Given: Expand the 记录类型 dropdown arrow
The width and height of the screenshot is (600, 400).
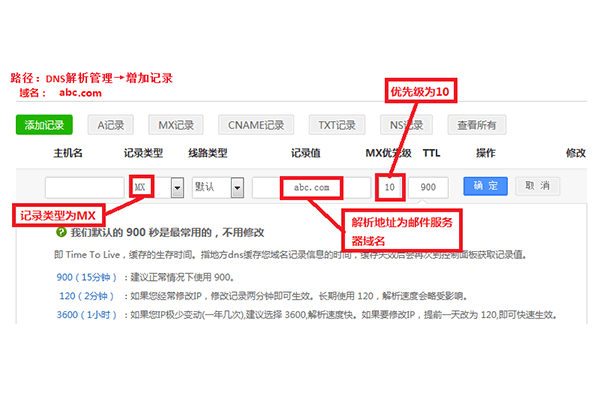Looking at the screenshot, I should (177, 187).
